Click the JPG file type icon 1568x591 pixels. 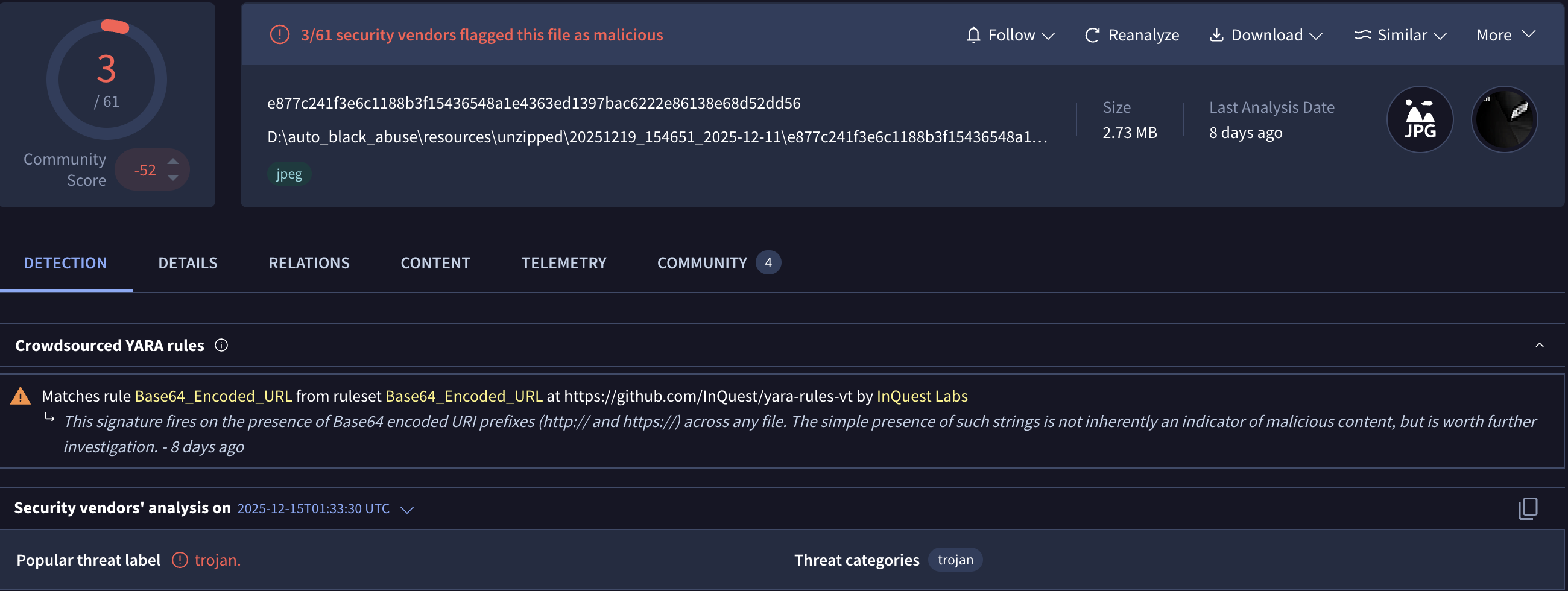(1420, 119)
